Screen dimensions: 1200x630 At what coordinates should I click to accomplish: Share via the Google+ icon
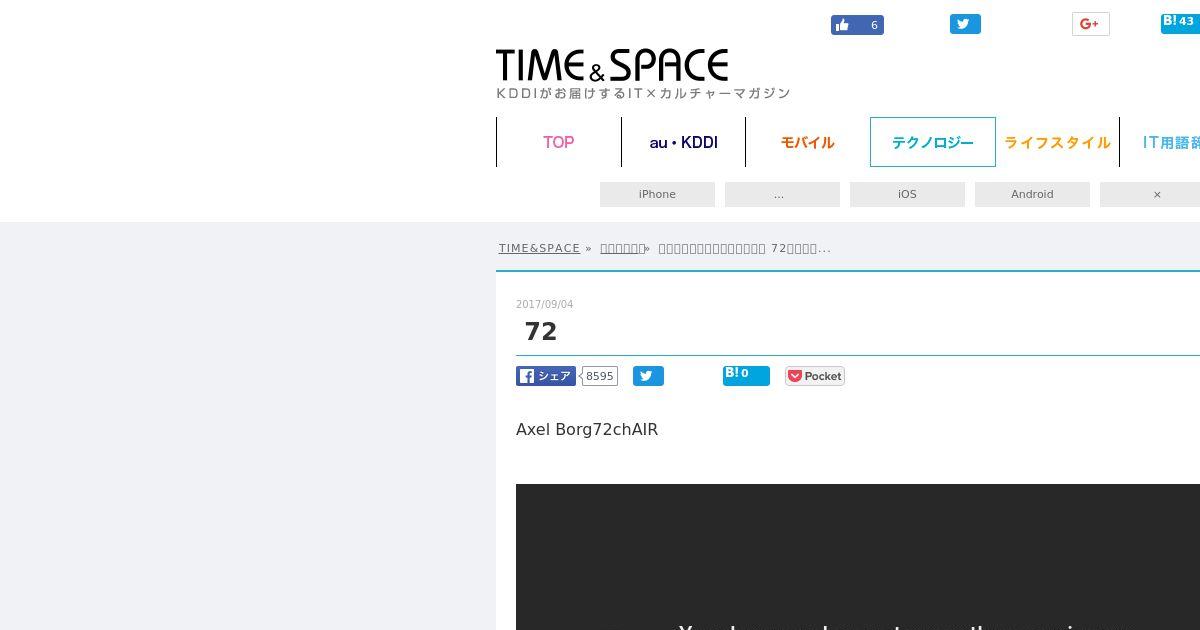click(1090, 24)
